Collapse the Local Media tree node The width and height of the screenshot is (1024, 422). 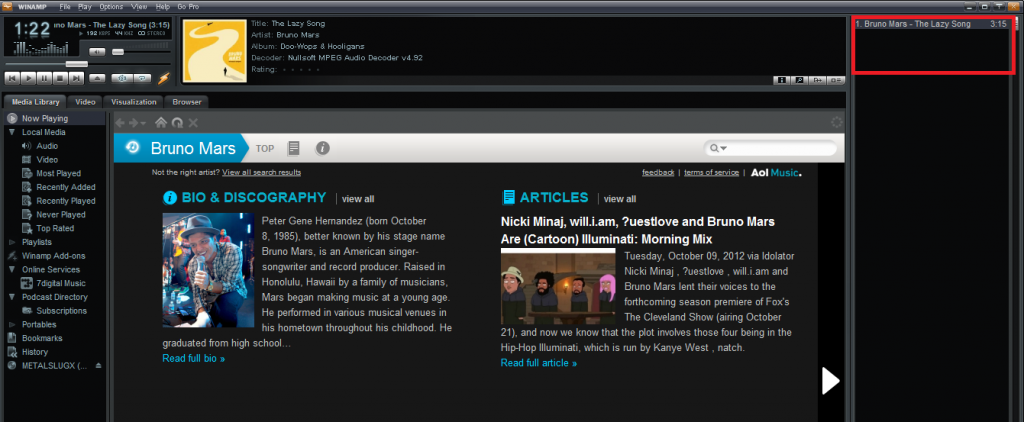coord(12,133)
